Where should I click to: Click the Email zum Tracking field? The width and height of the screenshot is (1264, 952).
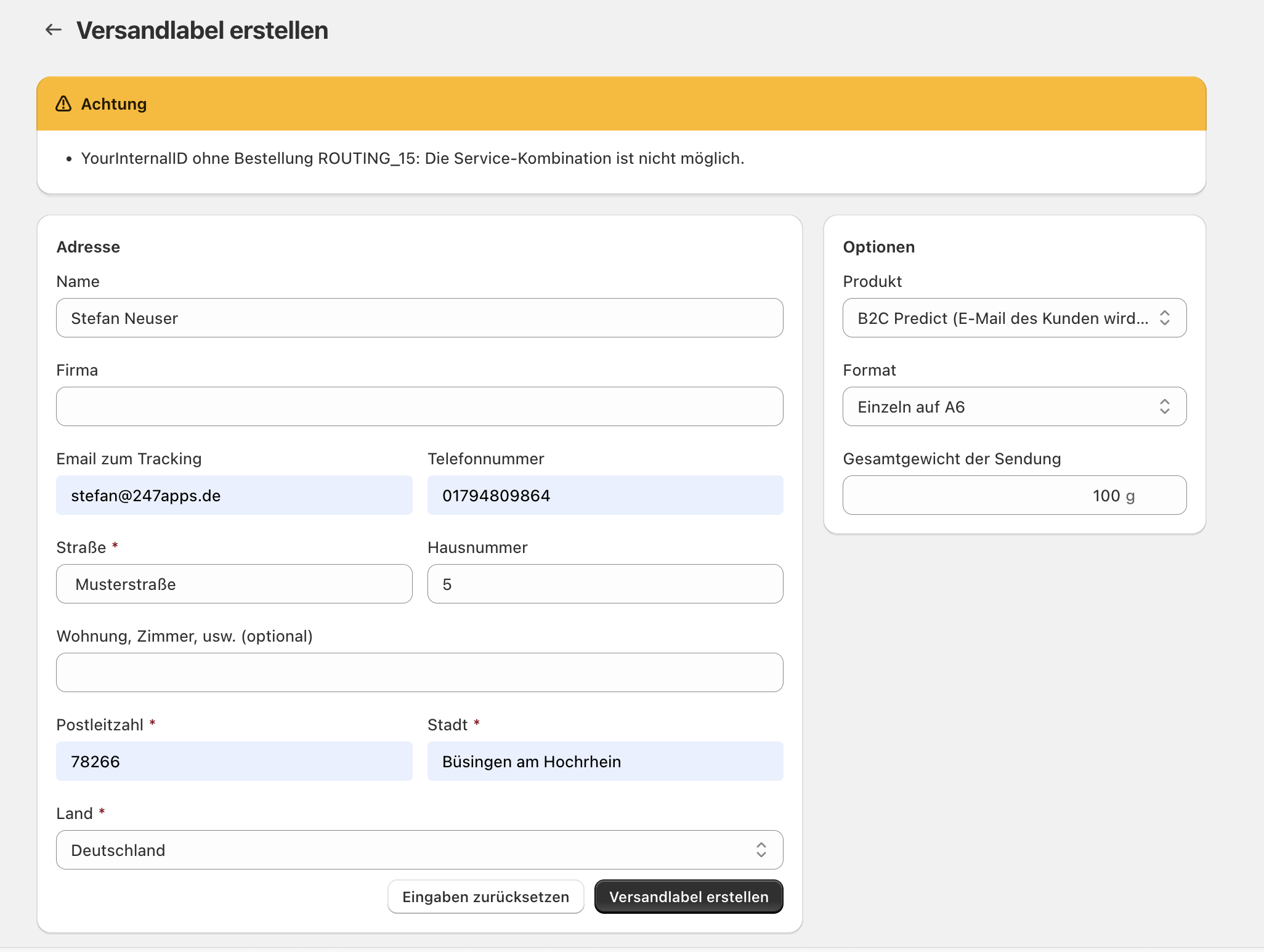coord(234,496)
